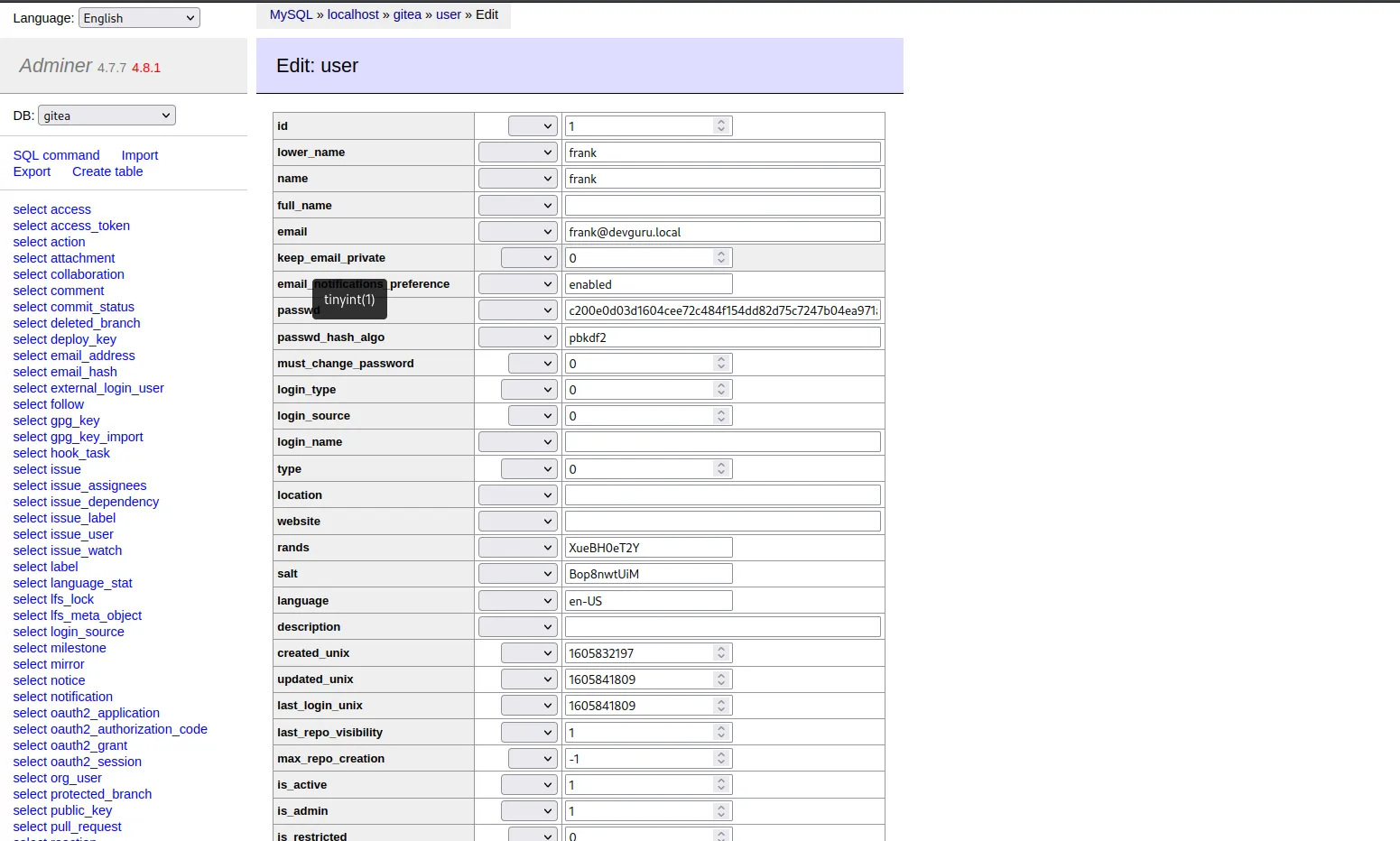Click the Export link
Viewport: 1400px width, 841px height.
(32, 171)
